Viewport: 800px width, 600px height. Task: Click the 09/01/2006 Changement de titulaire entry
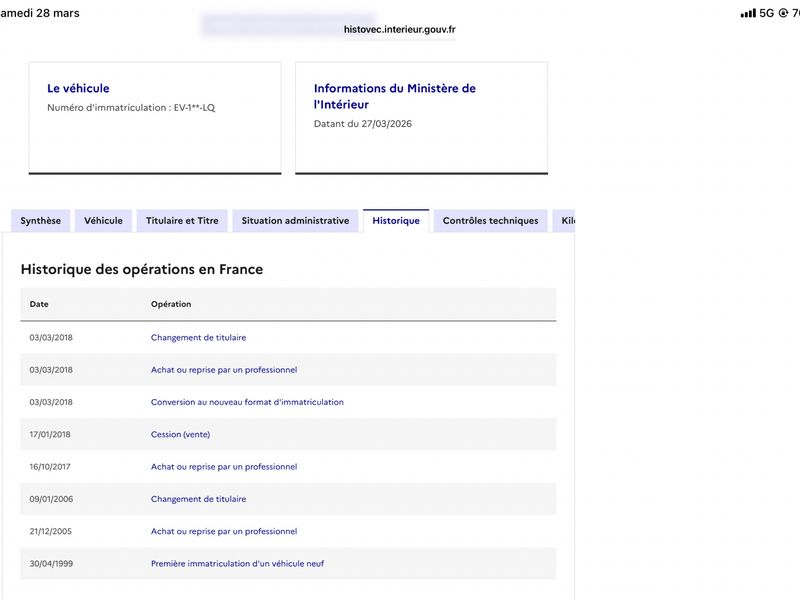pos(198,499)
